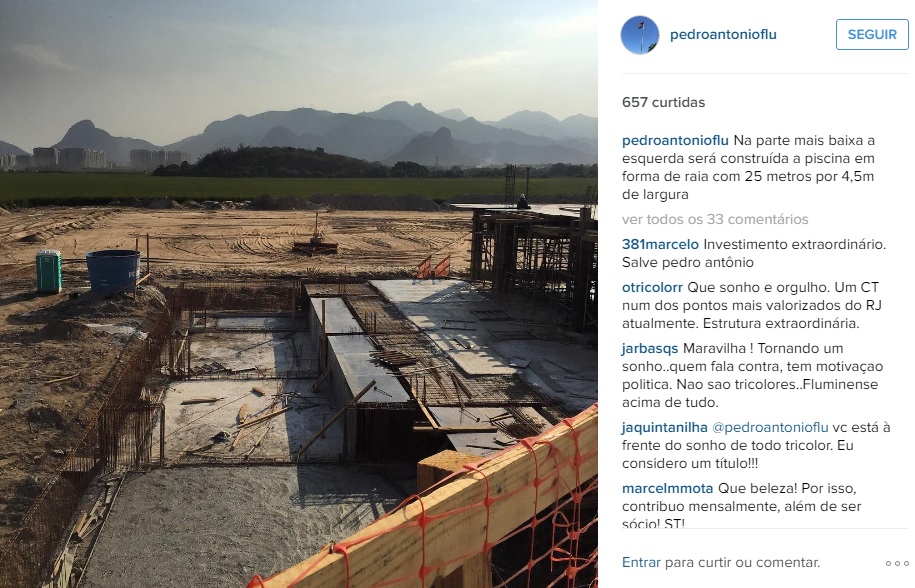Viewport: 915px width, 588px height.
Task: Click the blue water tank in photo
Action: pyautogui.click(x=113, y=272)
